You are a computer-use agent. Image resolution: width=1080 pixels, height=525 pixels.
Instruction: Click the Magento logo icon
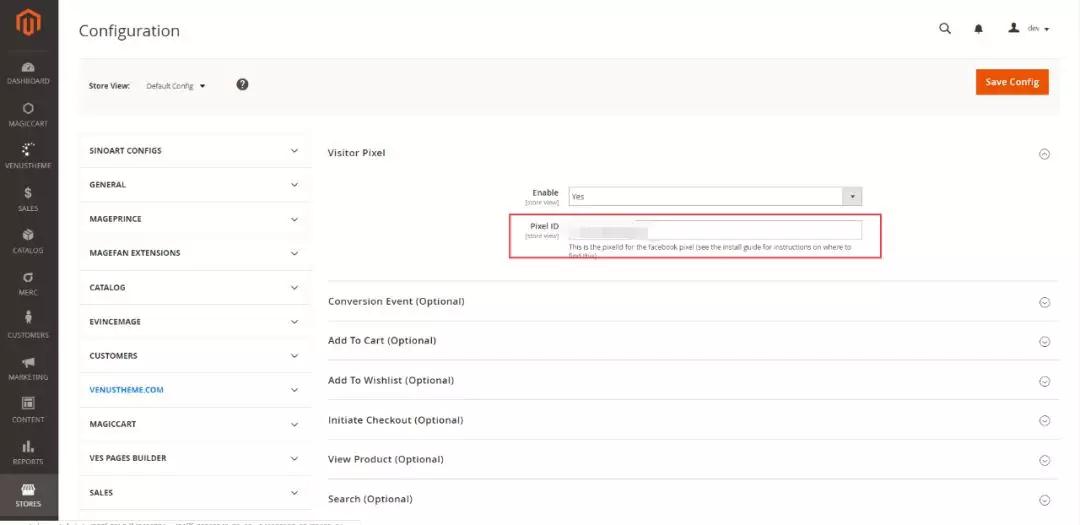[x=28, y=21]
